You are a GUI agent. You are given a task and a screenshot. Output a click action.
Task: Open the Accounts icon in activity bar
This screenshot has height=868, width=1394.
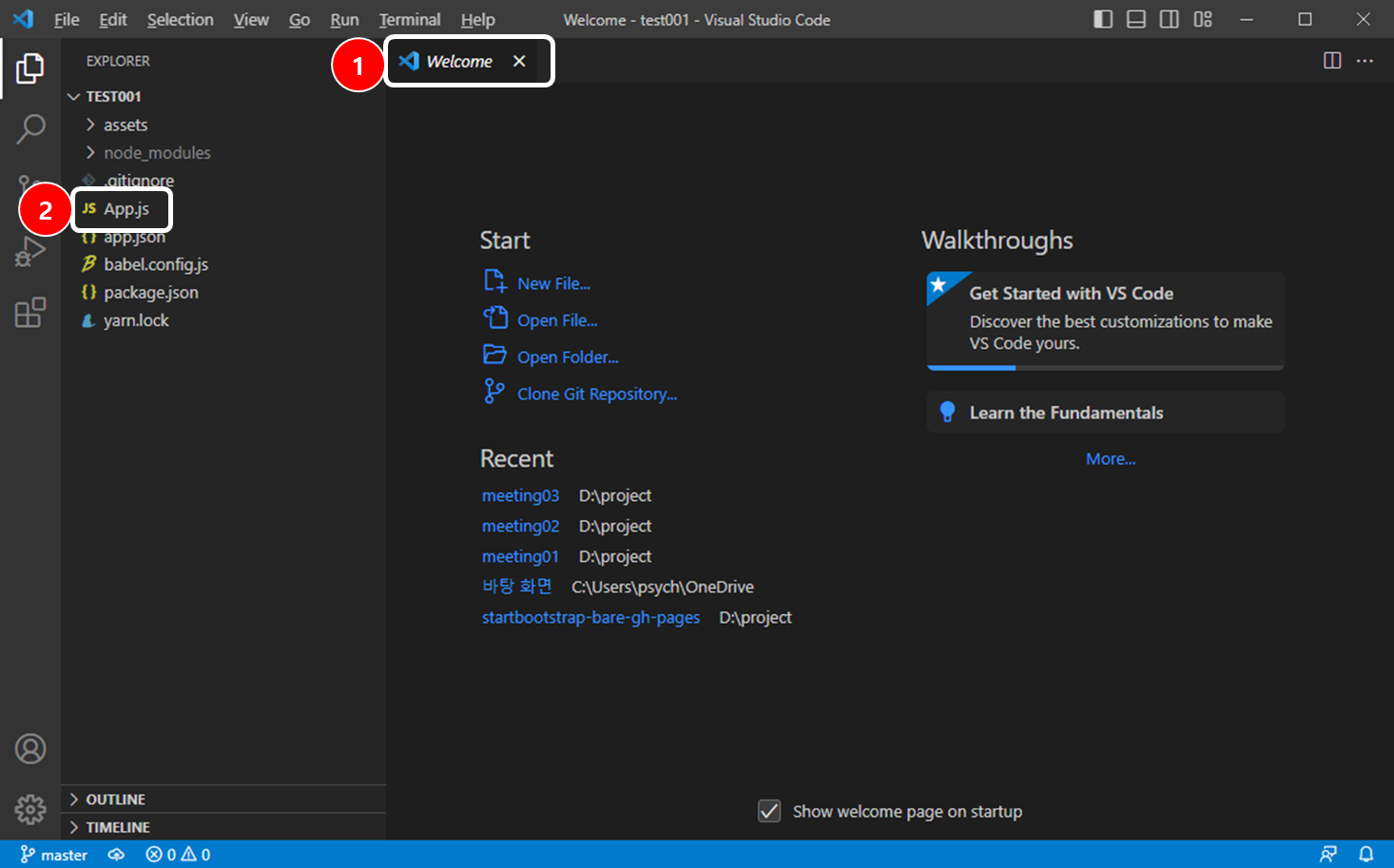click(30, 749)
